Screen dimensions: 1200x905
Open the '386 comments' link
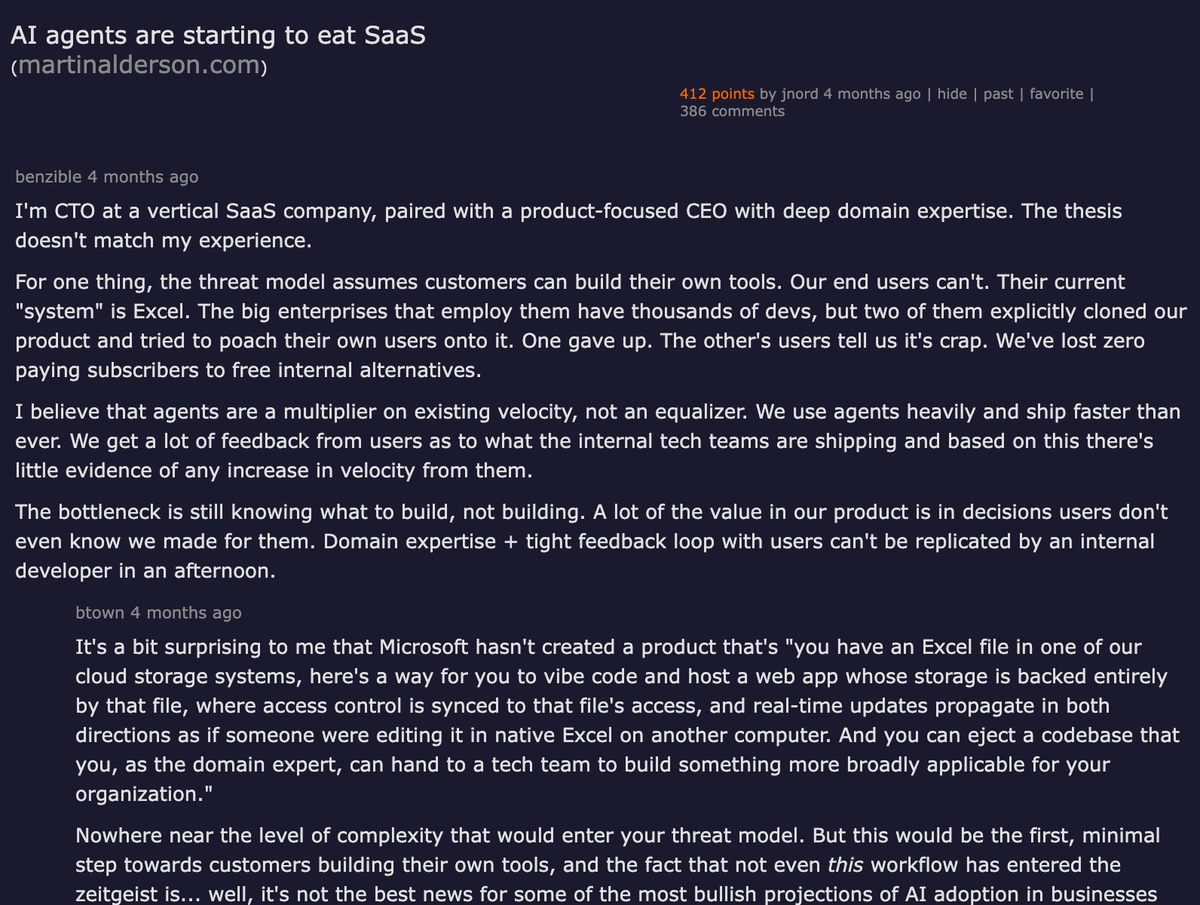tap(732, 111)
